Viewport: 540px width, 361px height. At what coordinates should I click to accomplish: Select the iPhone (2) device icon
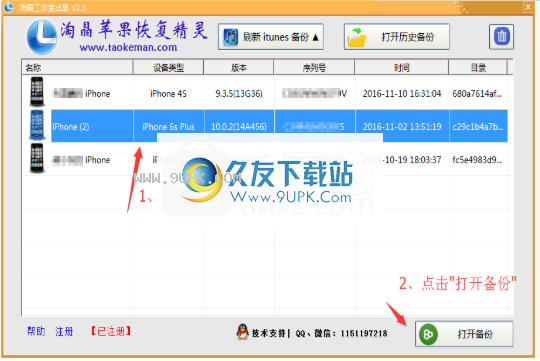click(37, 126)
